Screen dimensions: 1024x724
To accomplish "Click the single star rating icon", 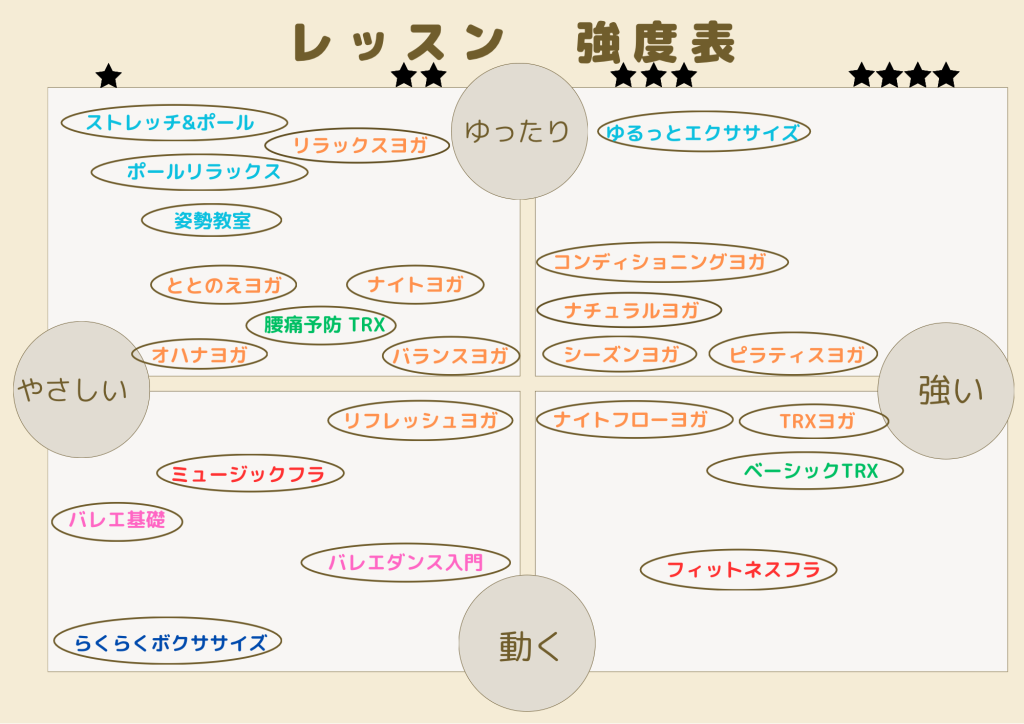I will point(108,76).
